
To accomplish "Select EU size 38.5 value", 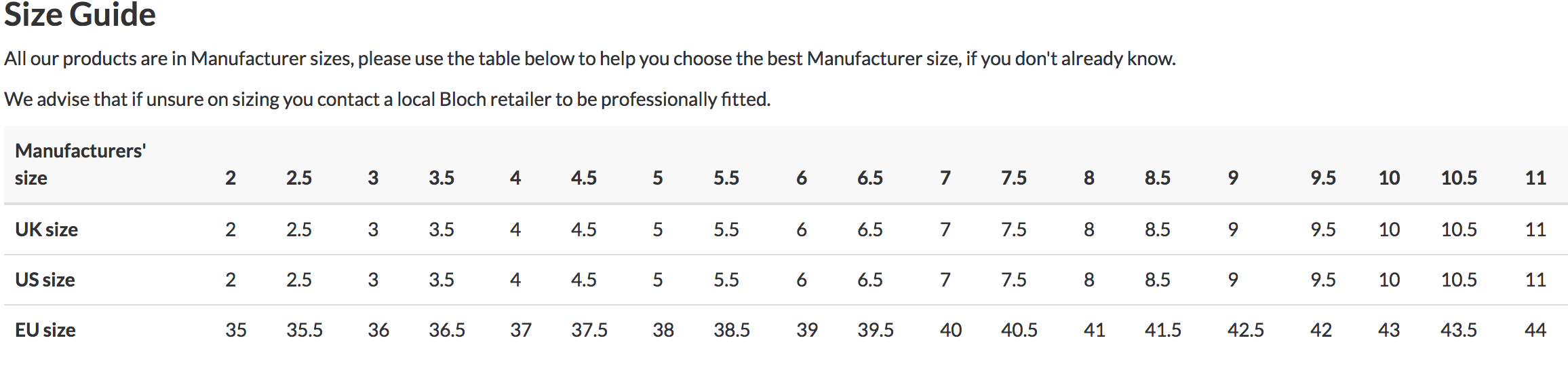I will tap(731, 330).
